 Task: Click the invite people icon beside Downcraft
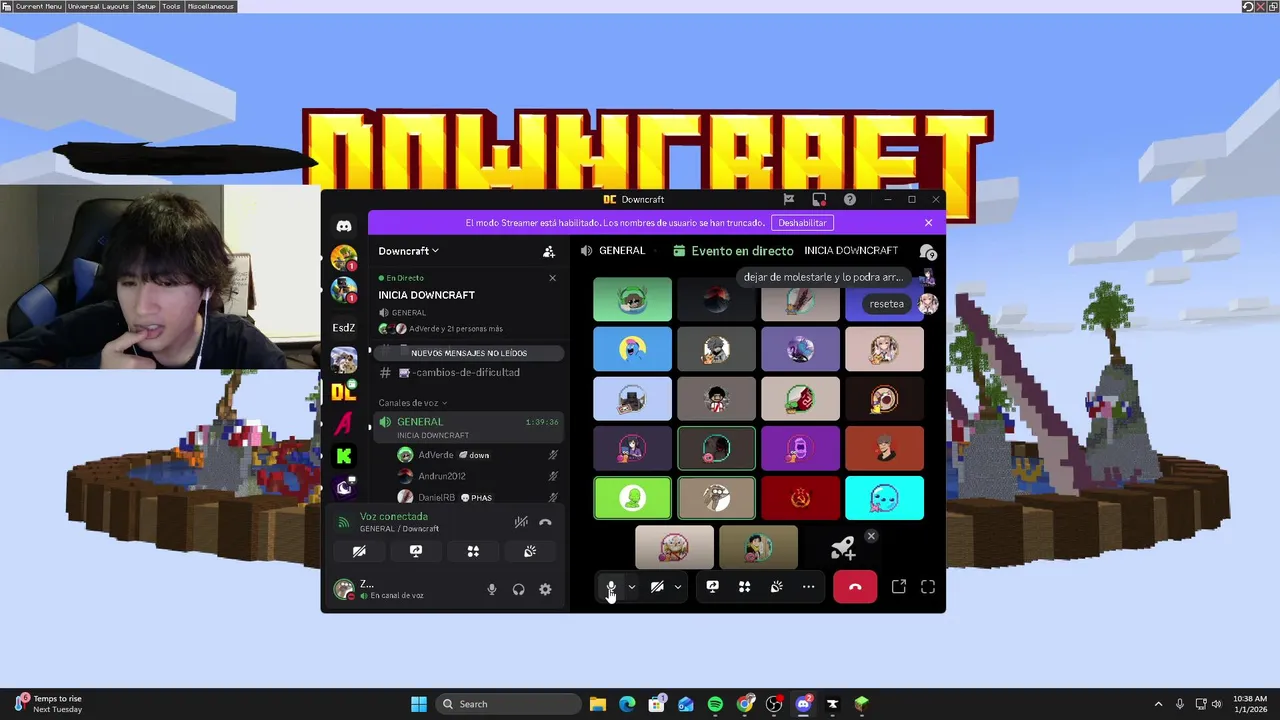click(548, 252)
